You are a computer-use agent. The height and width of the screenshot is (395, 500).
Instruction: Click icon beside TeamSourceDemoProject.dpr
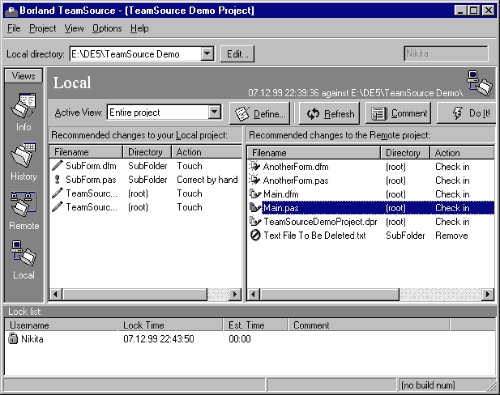point(255,221)
